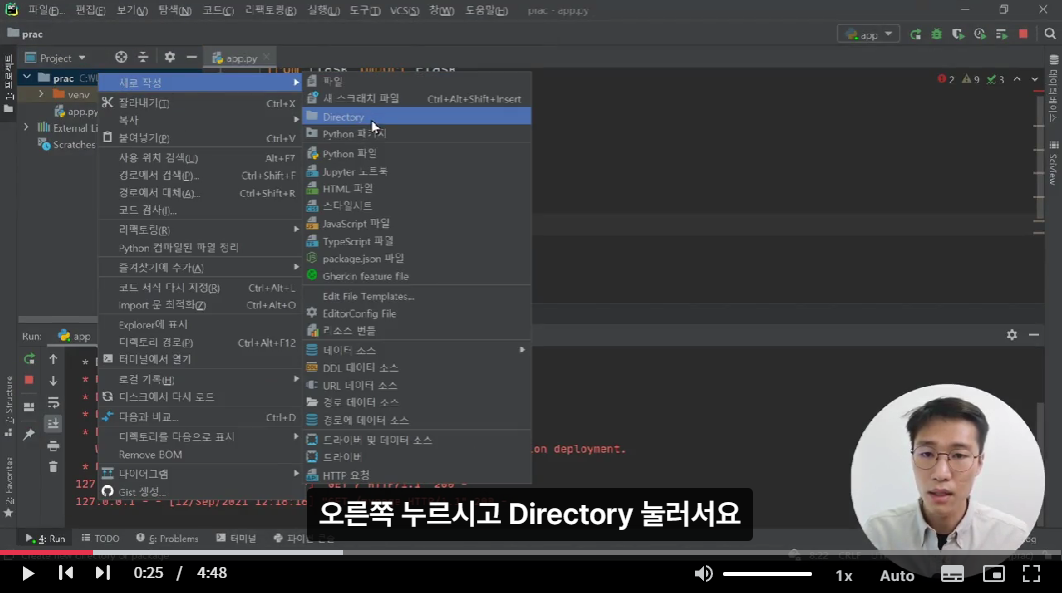1062x593 pixels.
Task: Select 붙여넣기 in the context menu
Action: point(200,138)
